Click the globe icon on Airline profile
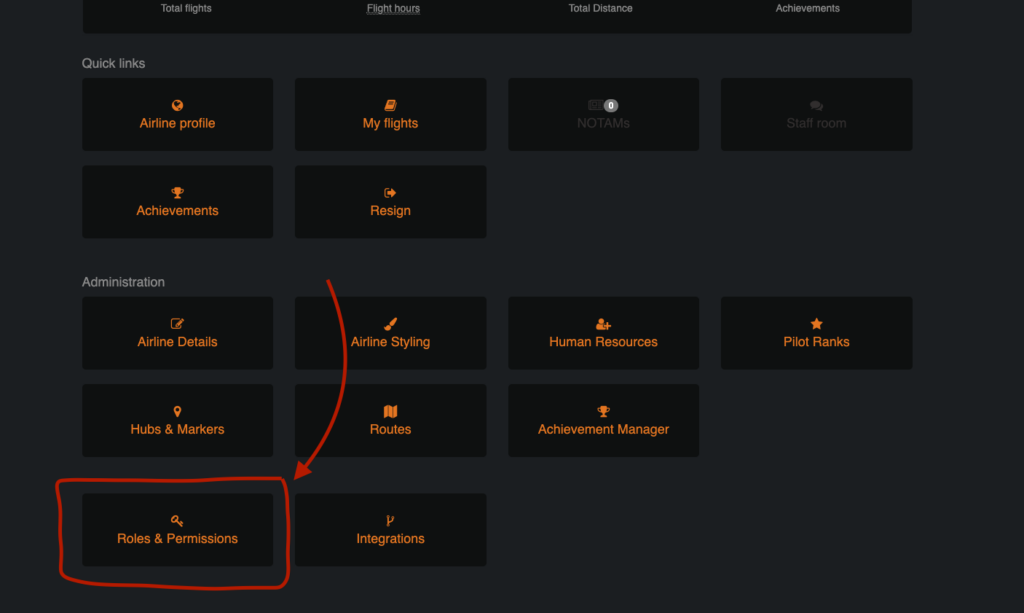 coord(177,105)
